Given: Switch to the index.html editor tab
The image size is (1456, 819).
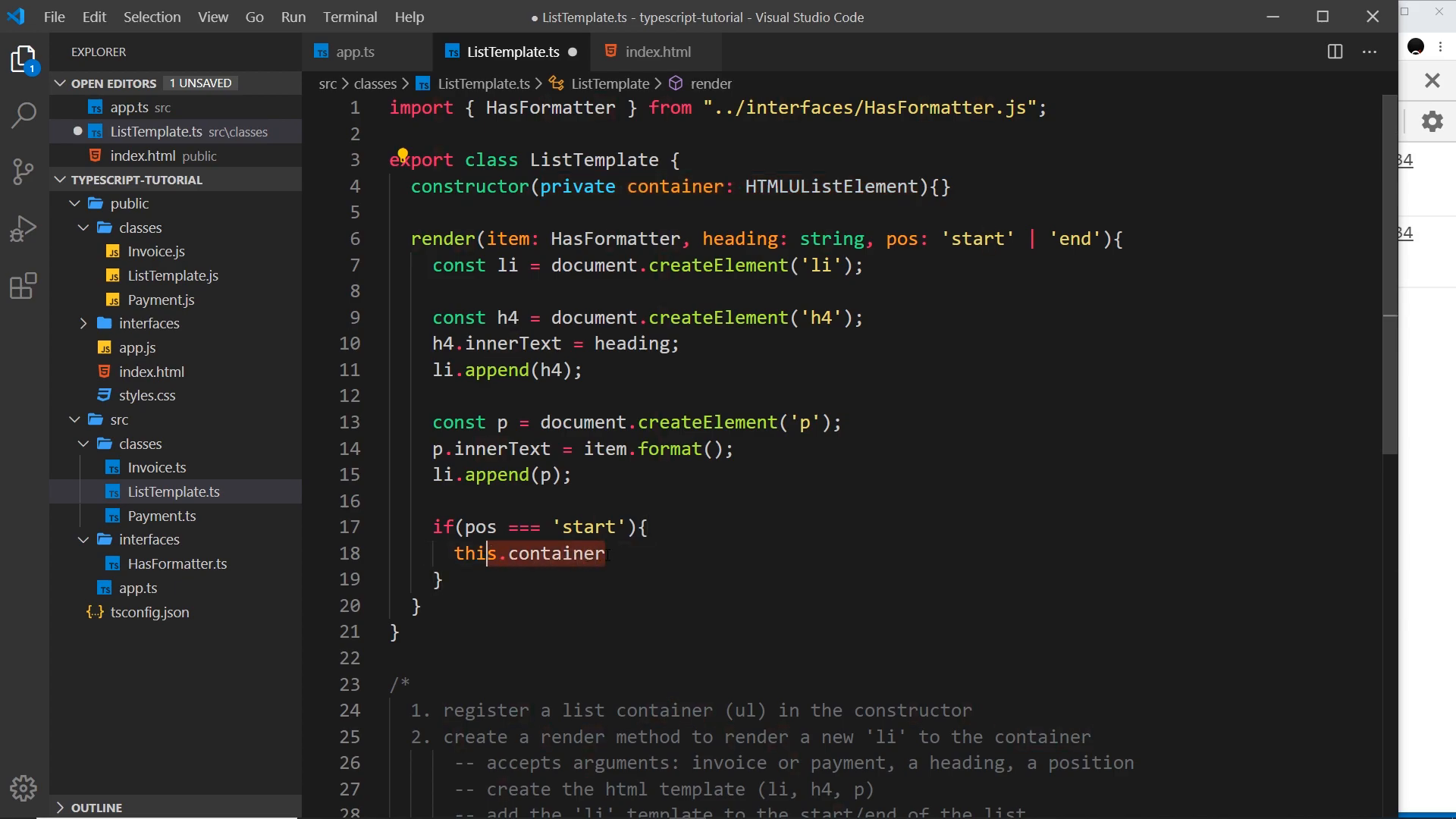Looking at the screenshot, I should point(658,52).
